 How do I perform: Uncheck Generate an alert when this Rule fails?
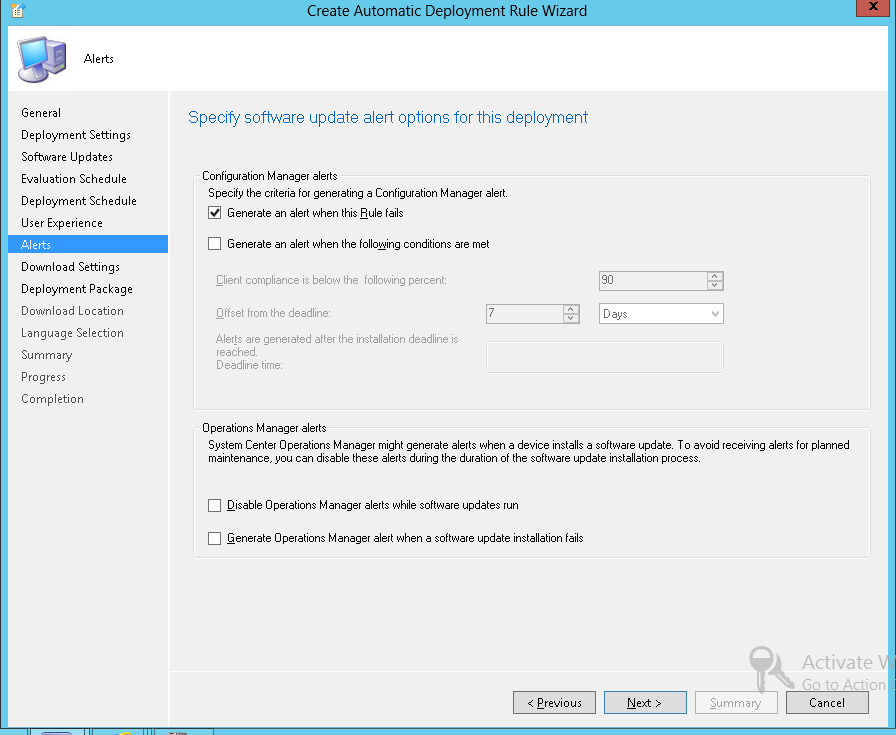(214, 213)
